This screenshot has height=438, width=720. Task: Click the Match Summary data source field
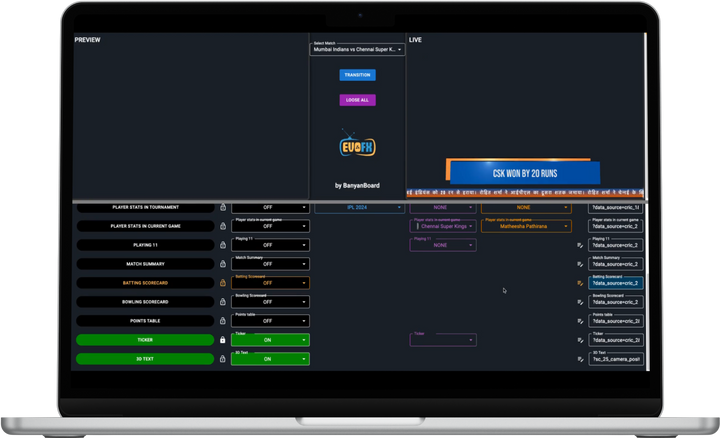point(615,264)
